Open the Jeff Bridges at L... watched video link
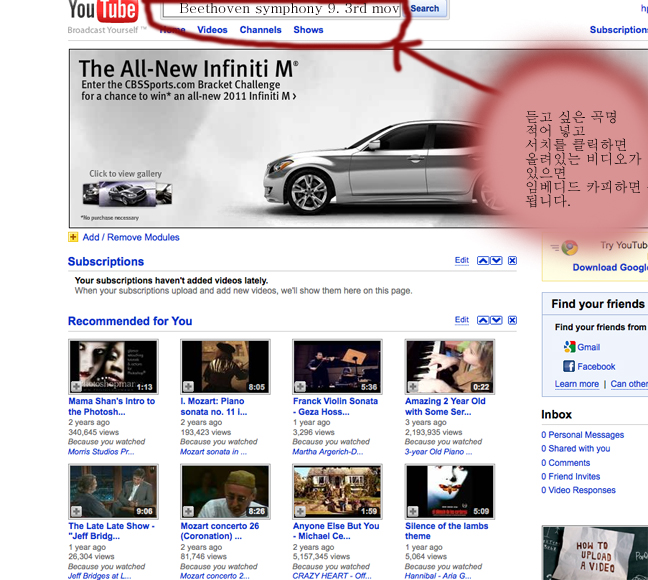Screen dimensions: 648x580 pyautogui.click(x=100, y=576)
